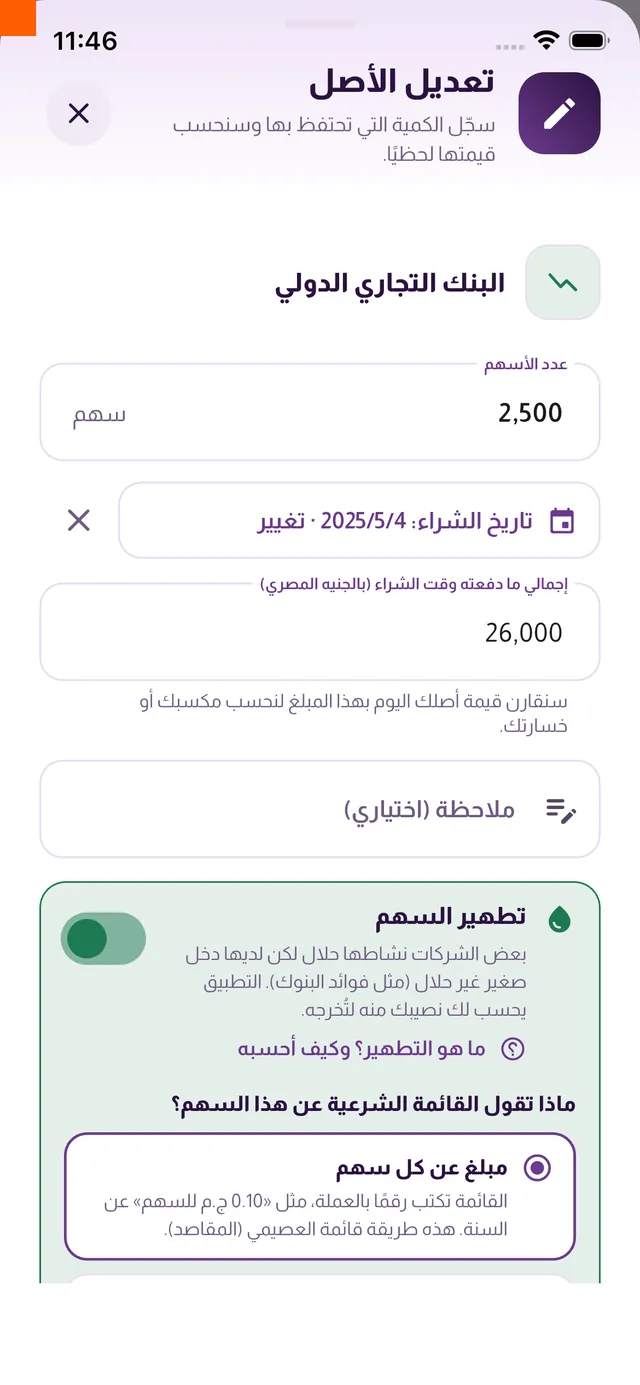640x1385 pixels.
Task: Tap the note pencil-lines icon
Action: (561, 809)
